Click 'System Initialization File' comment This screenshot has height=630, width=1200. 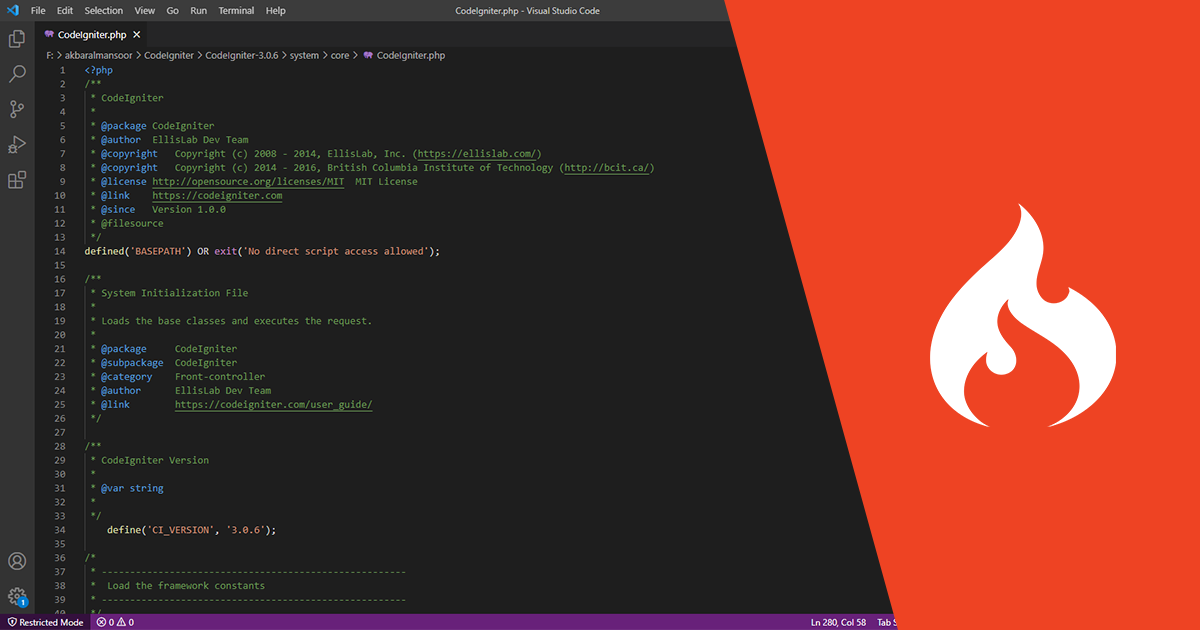(x=174, y=293)
